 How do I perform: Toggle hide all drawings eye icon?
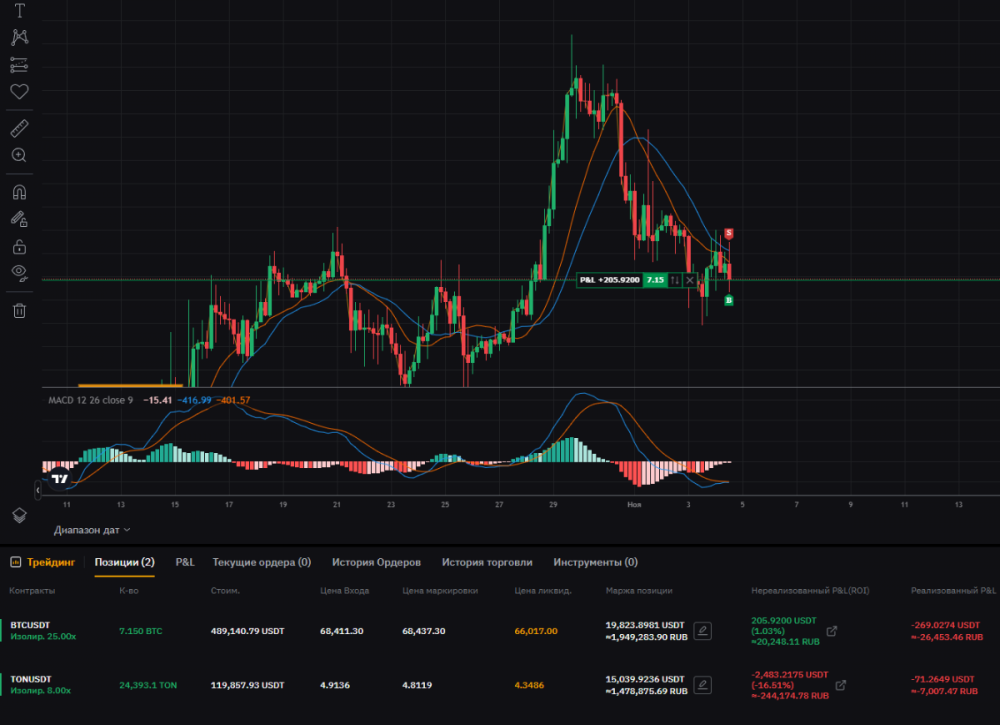coord(19,273)
